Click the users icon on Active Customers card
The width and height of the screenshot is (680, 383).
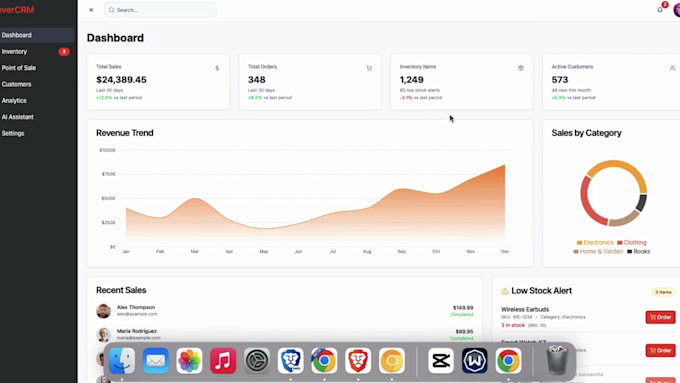[672, 68]
